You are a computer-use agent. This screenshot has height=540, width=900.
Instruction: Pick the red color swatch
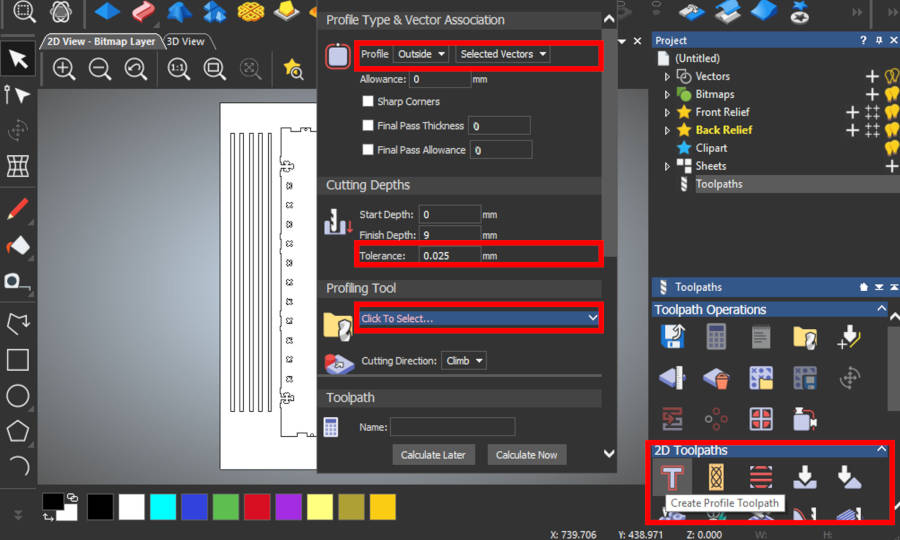tap(257, 507)
